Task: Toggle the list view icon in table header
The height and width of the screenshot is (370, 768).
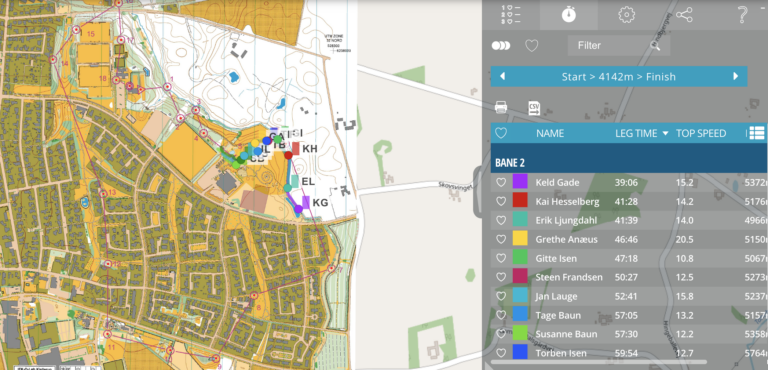Action: coord(757,133)
